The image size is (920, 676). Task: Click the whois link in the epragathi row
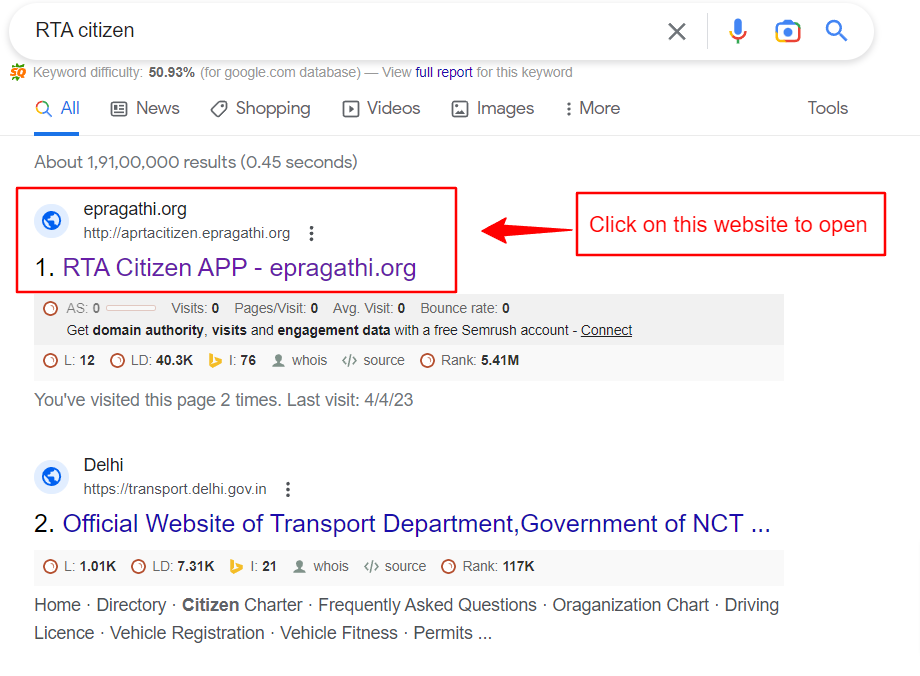pos(309,360)
